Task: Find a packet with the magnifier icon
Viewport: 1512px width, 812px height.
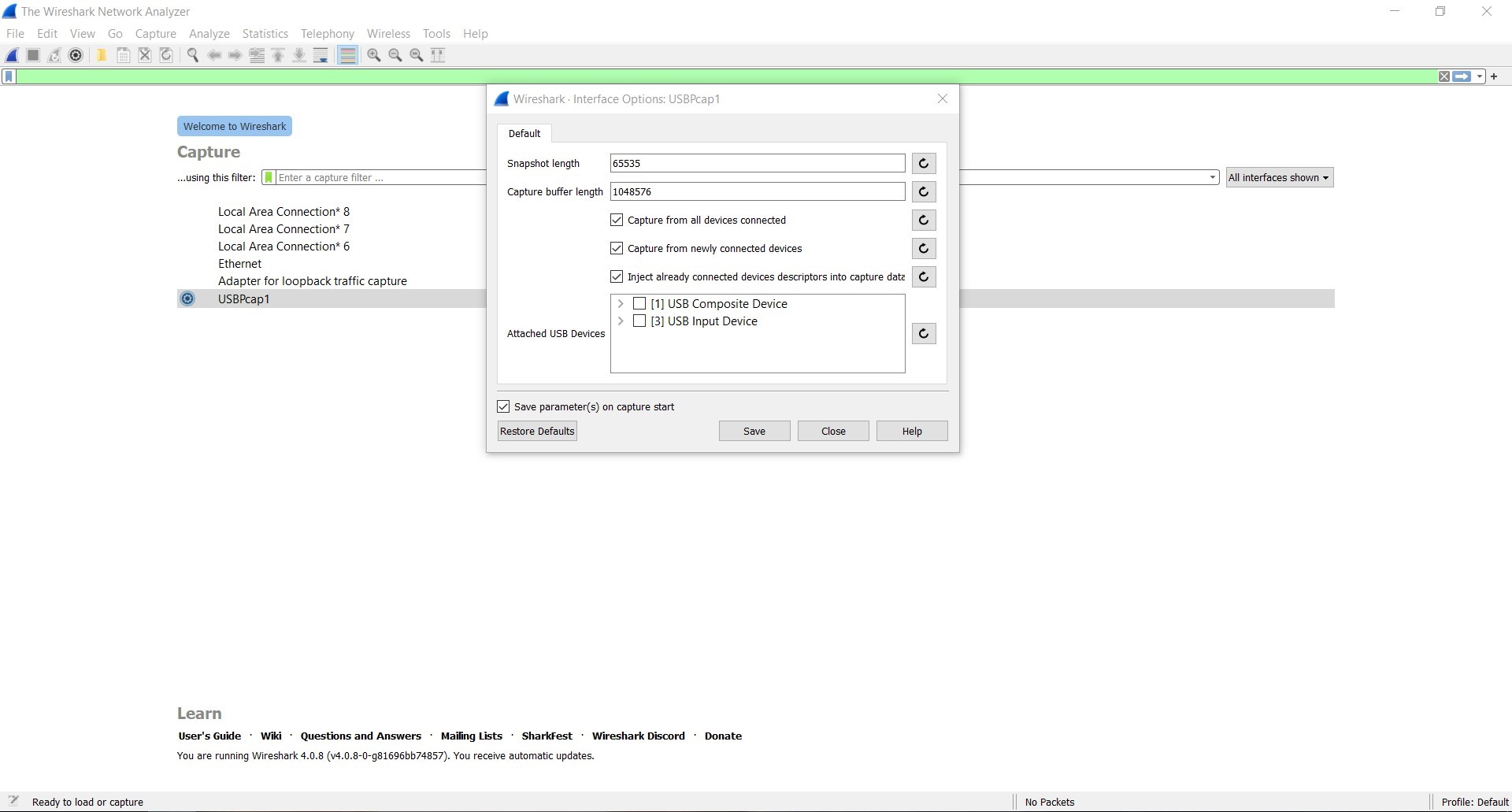Action: [192, 55]
